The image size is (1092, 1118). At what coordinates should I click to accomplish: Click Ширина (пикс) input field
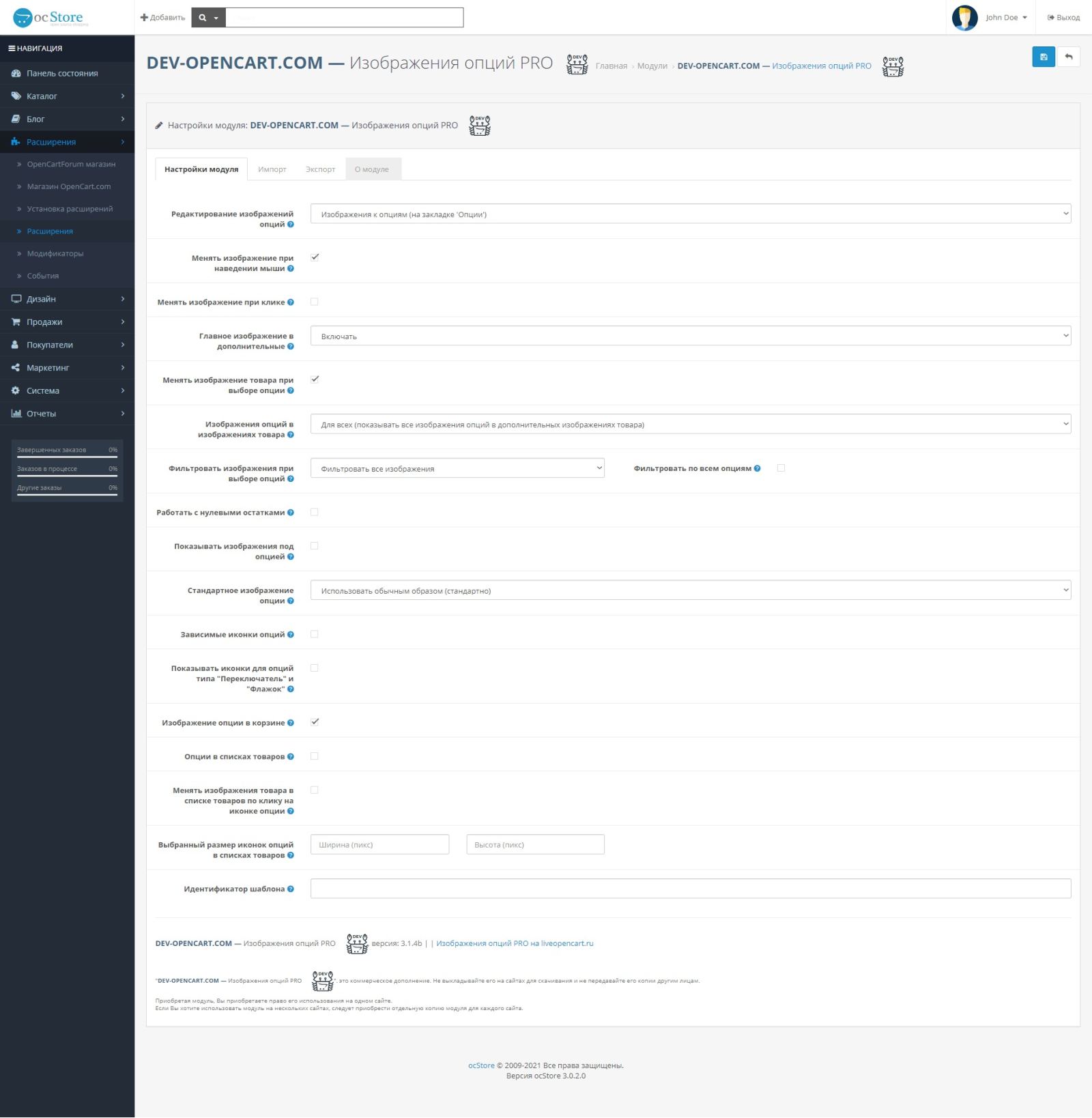tap(379, 845)
